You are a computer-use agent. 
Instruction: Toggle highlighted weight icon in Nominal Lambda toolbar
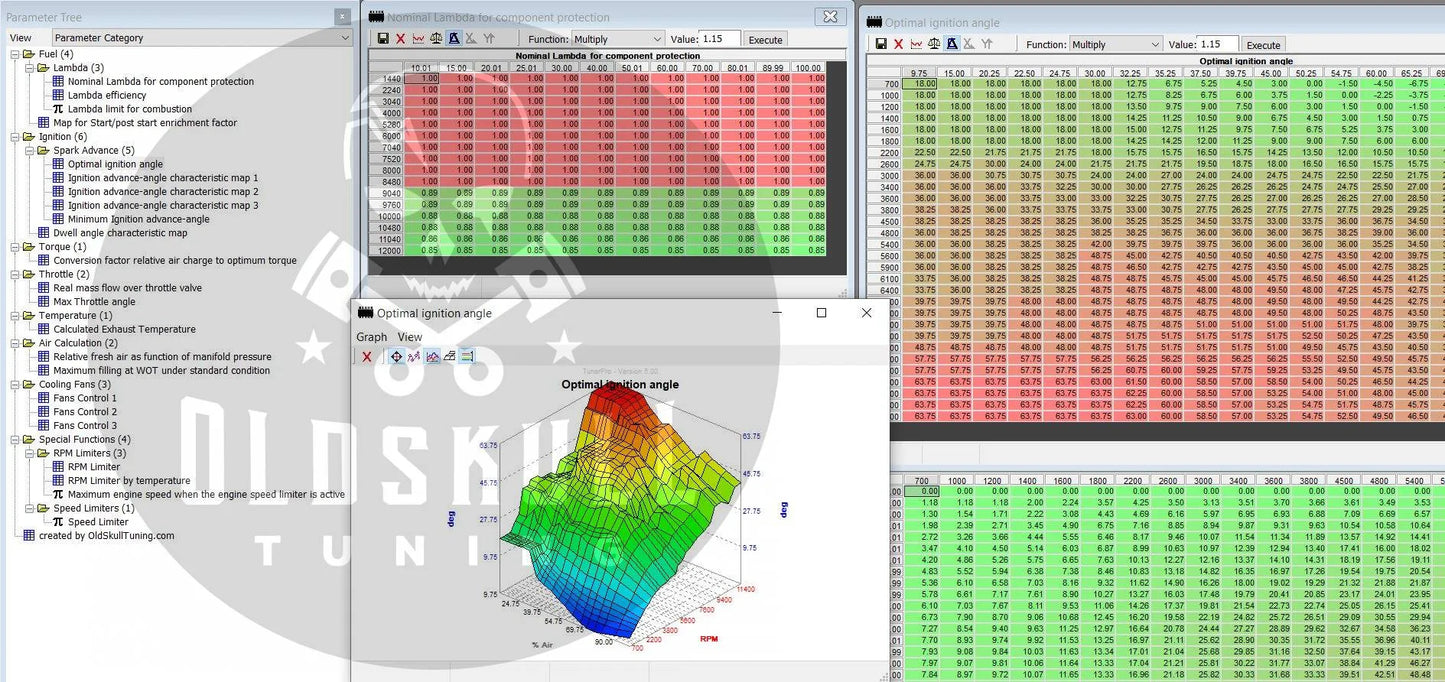(454, 39)
